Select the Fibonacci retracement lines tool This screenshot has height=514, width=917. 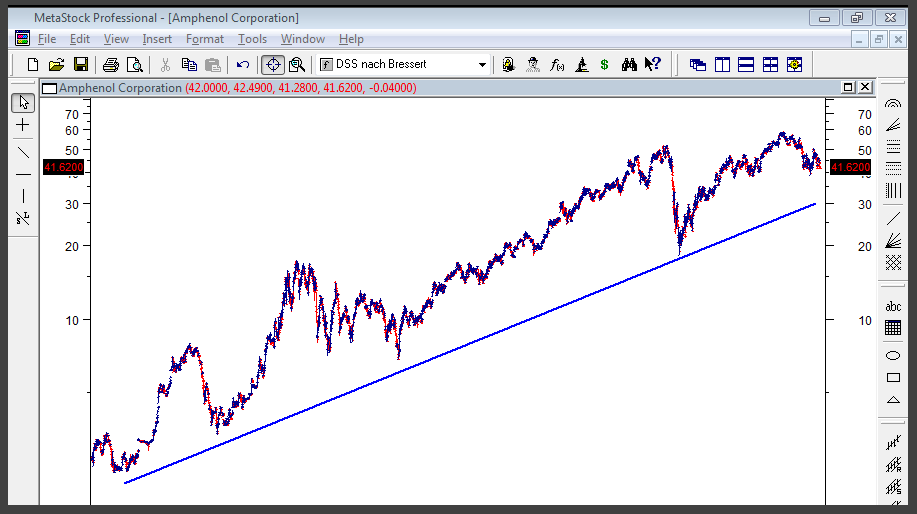point(893,146)
